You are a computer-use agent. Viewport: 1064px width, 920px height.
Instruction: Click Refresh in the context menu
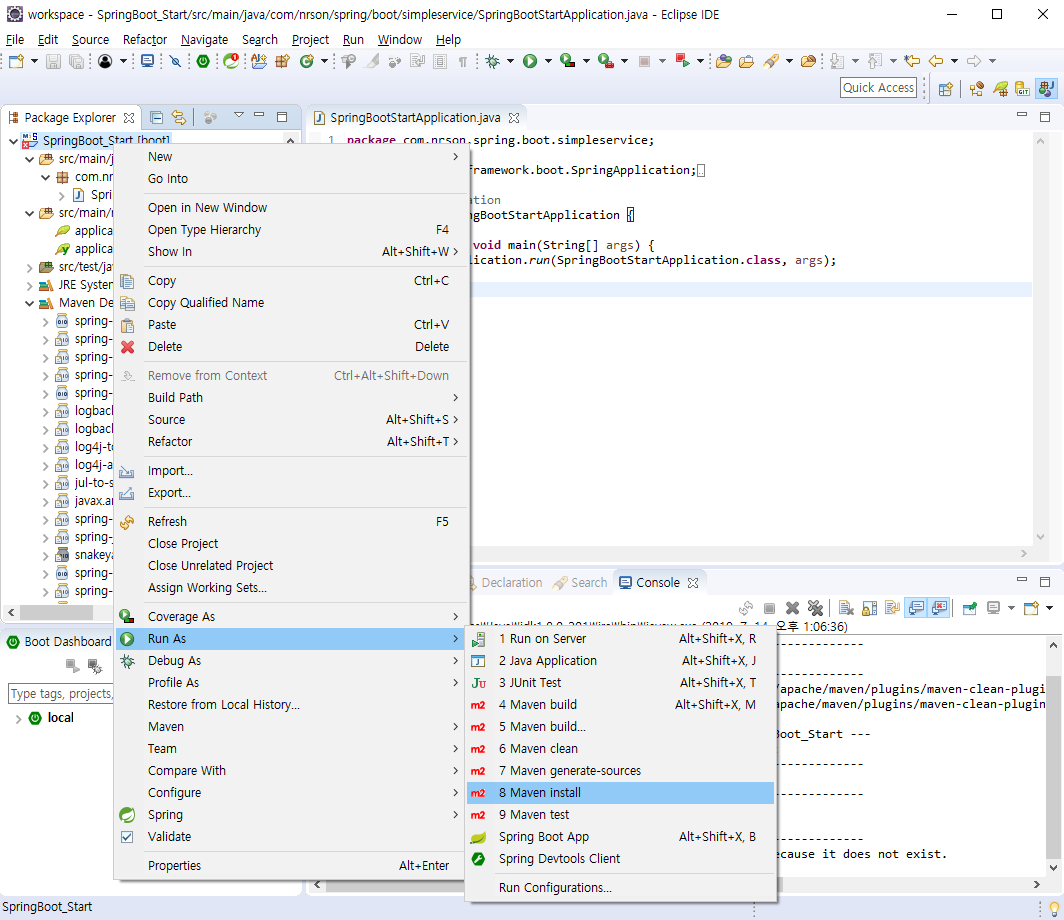(292, 521)
